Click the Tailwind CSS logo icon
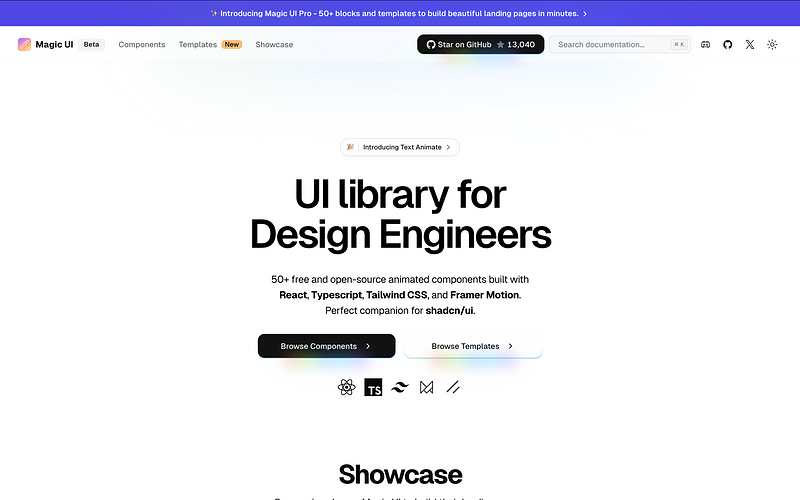 (x=400, y=387)
